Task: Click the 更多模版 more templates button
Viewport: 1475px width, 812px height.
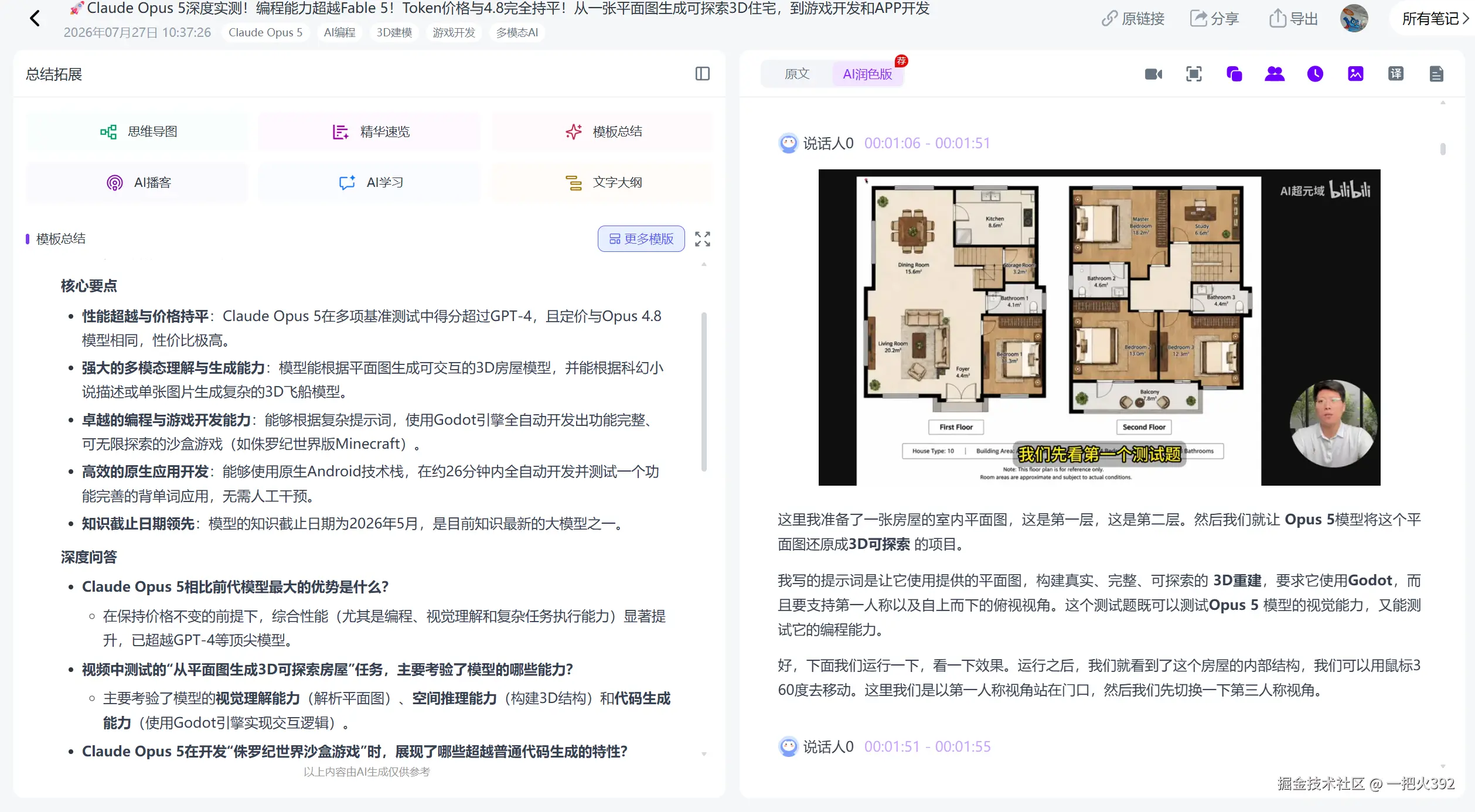Action: click(x=641, y=239)
